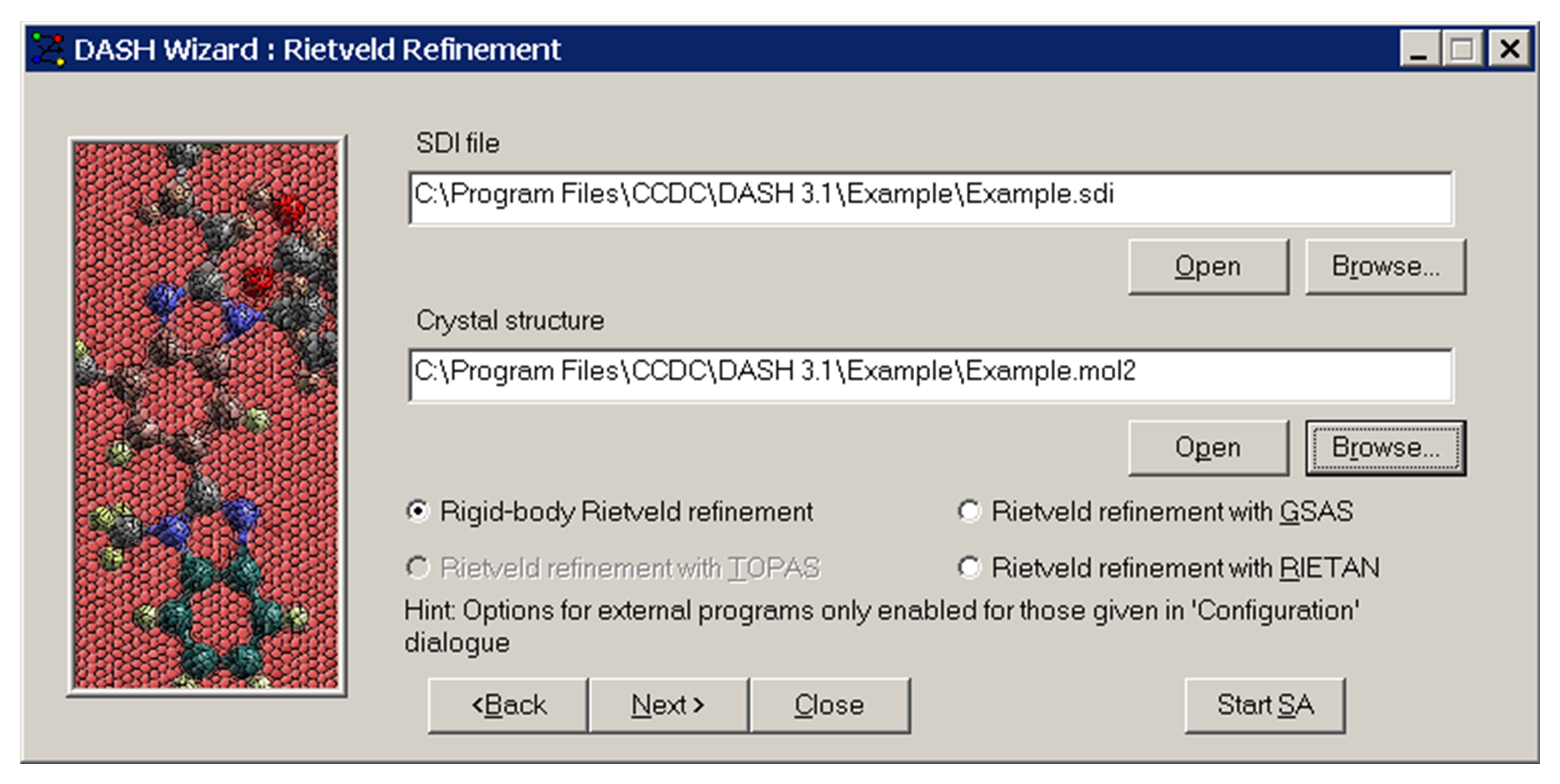
Task: Go back to the previous wizard page
Action: click(509, 705)
